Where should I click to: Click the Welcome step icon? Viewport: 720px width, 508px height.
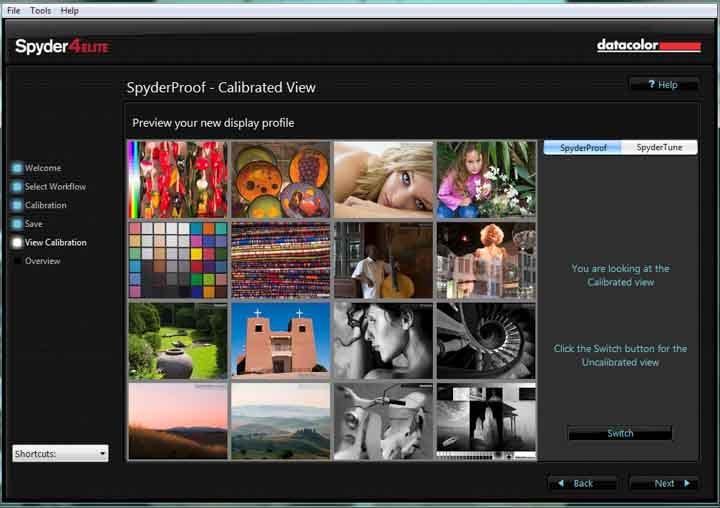click(17, 168)
